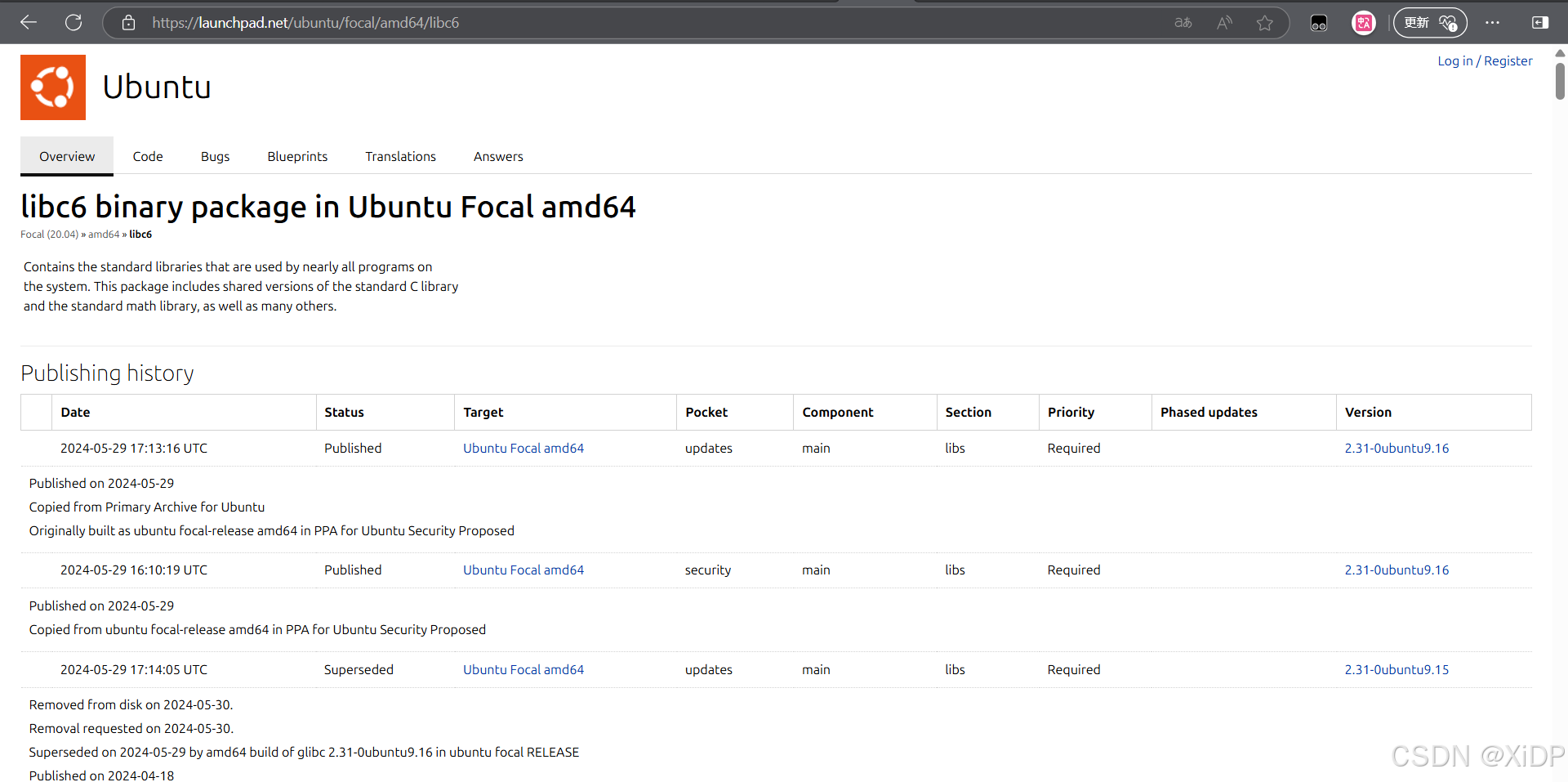The image size is (1568, 782).
Task: Toggle the browser sidebar icon
Action: pos(1539,23)
